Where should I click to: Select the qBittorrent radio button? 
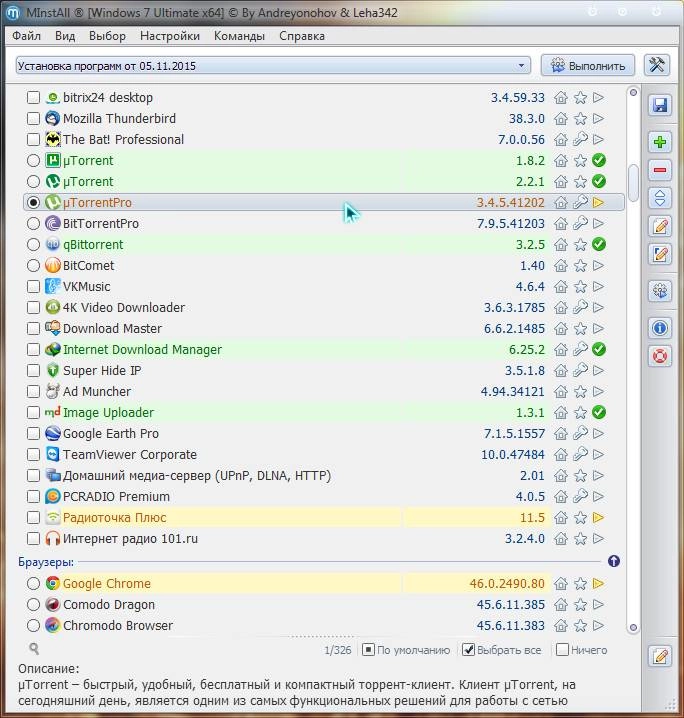click(33, 245)
